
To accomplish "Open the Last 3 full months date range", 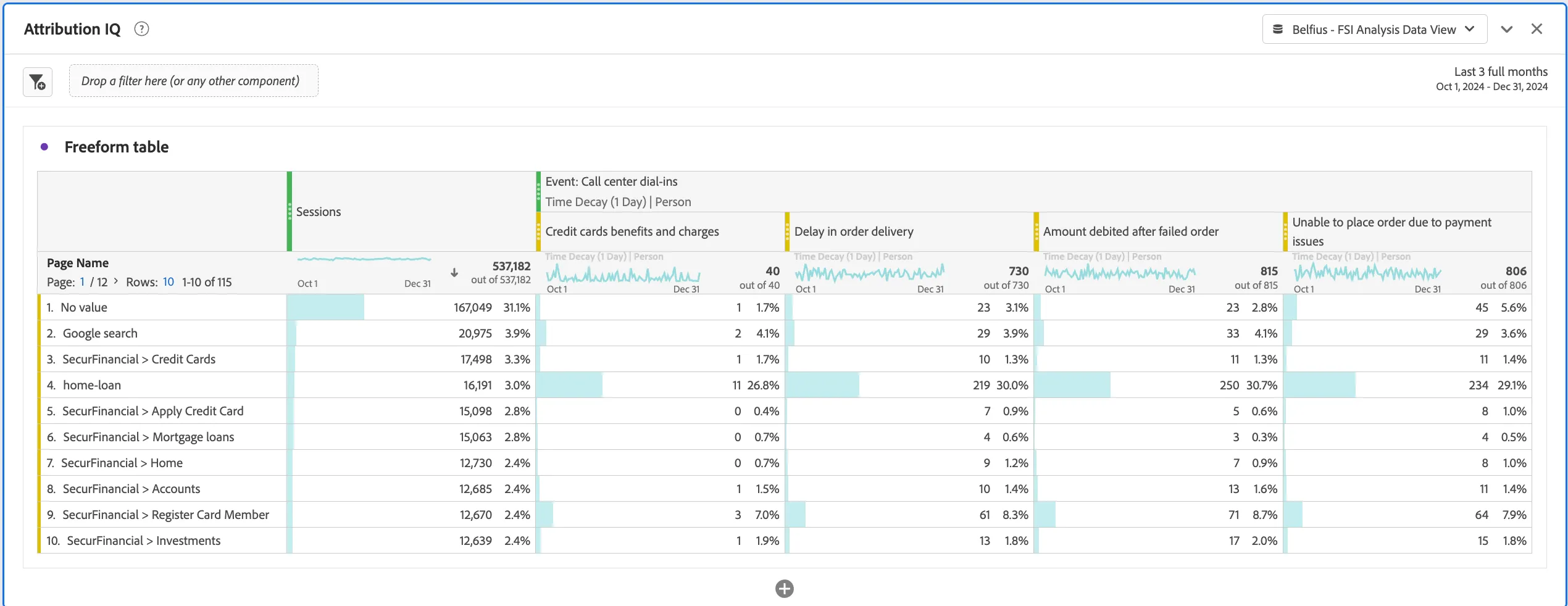I will click(1491, 78).
